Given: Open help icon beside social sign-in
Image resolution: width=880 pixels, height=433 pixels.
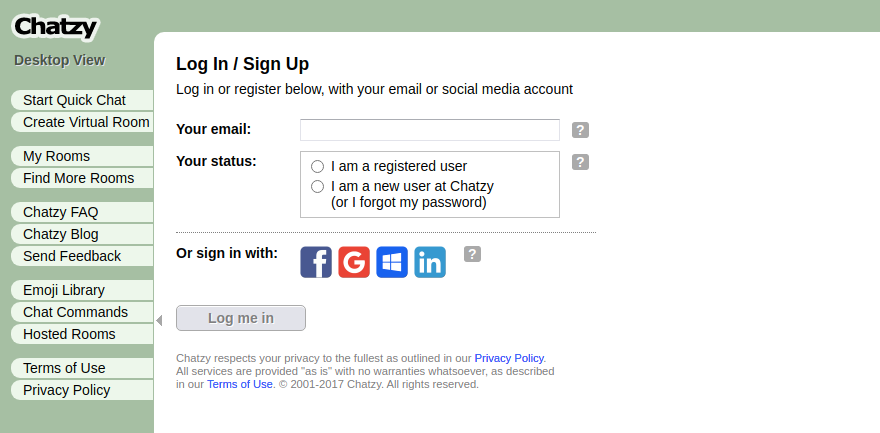Looking at the screenshot, I should (473, 254).
